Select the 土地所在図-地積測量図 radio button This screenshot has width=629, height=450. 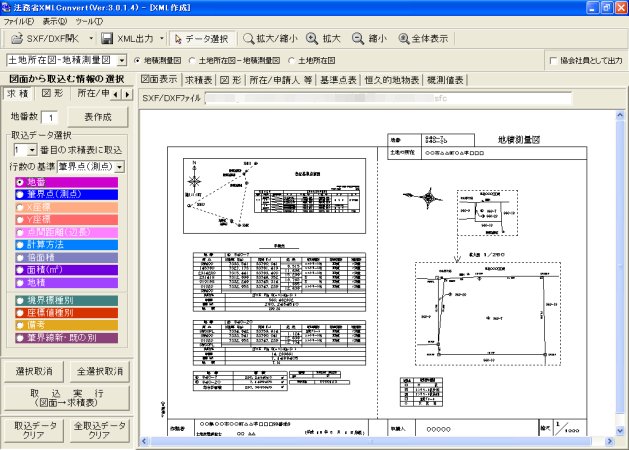pos(192,61)
